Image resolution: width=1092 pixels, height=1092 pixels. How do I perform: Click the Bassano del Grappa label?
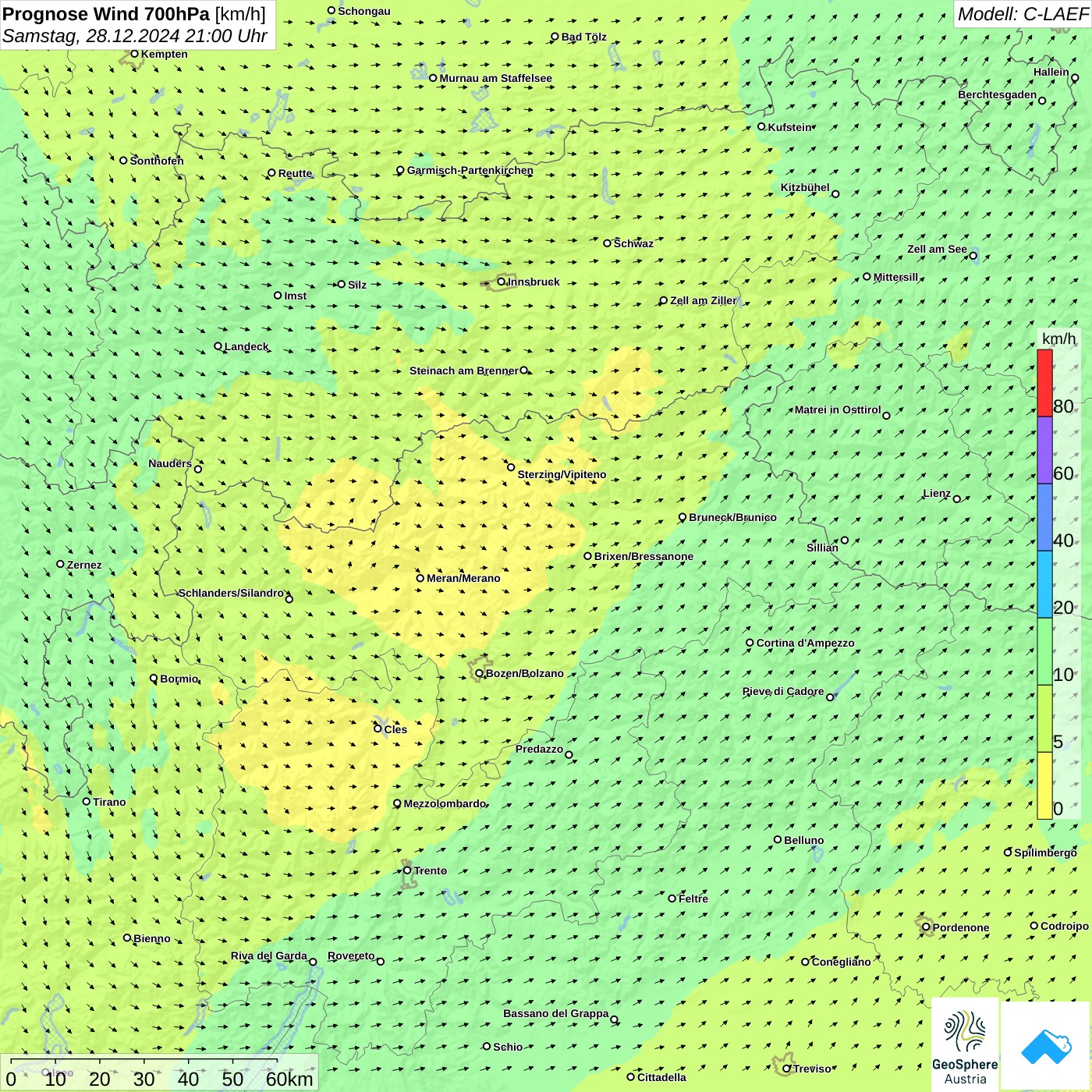tap(556, 1013)
